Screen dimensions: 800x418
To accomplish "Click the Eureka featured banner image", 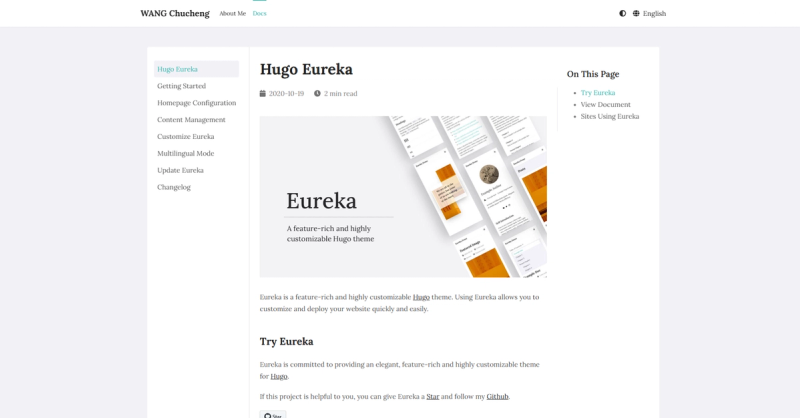I will click(403, 196).
